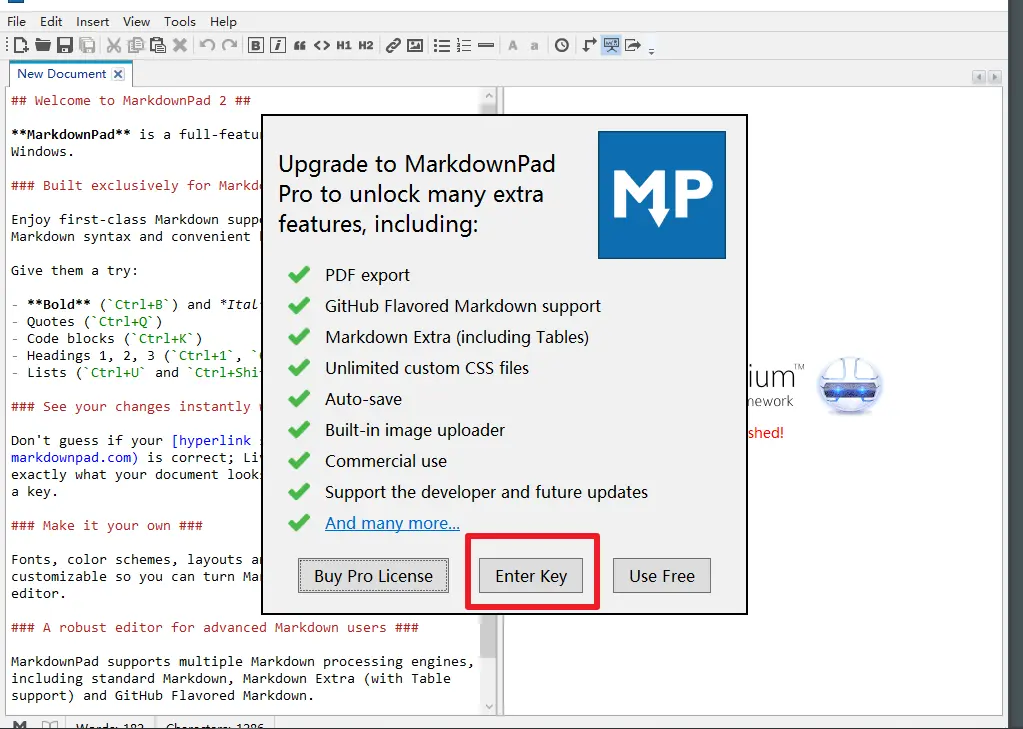Viewport: 1023px width, 729px height.
Task: Click the delete X icon in toolbar
Action: 180,45
